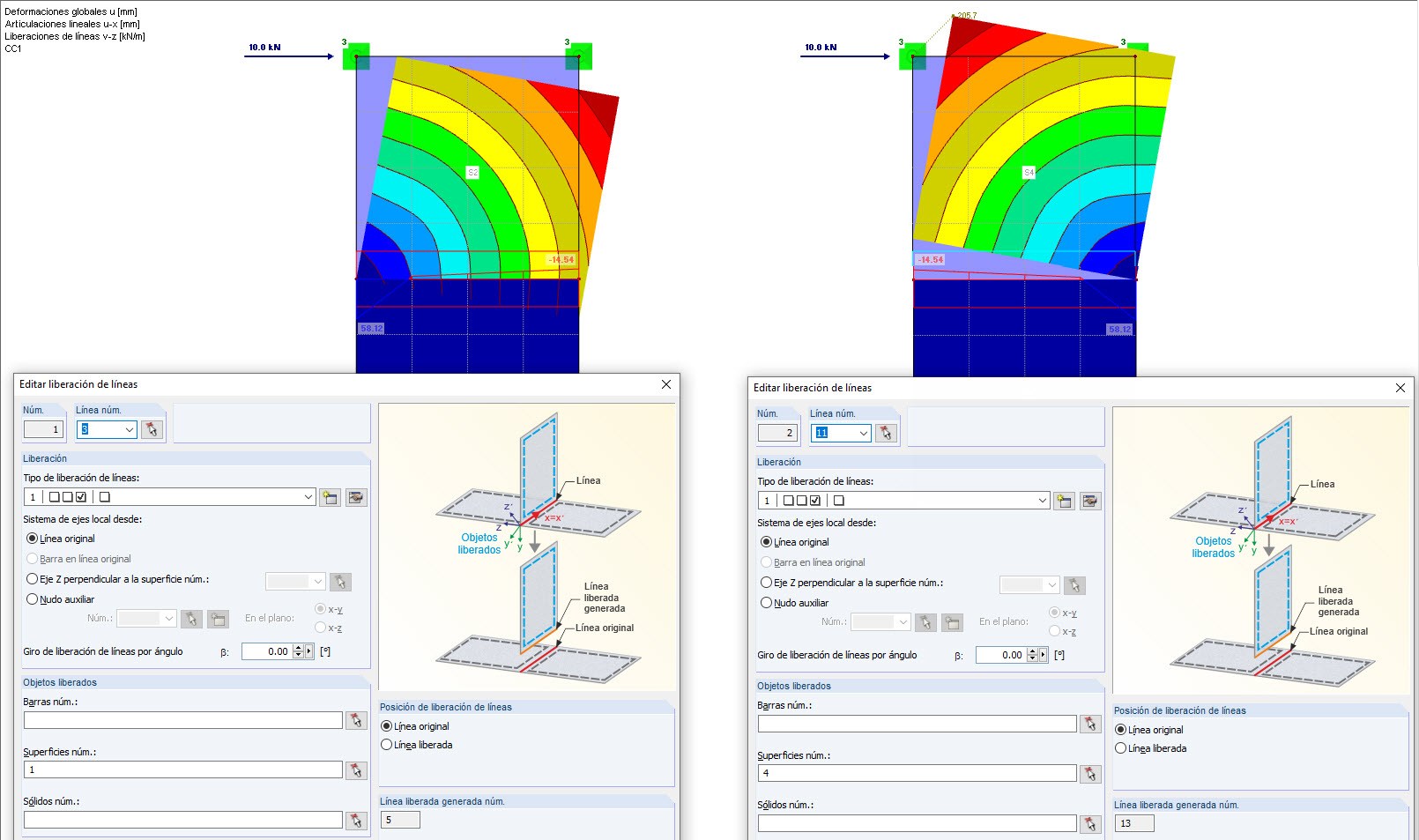The image size is (1419, 840).
Task: Create new auxiliary node in right dialog
Action: [952, 622]
